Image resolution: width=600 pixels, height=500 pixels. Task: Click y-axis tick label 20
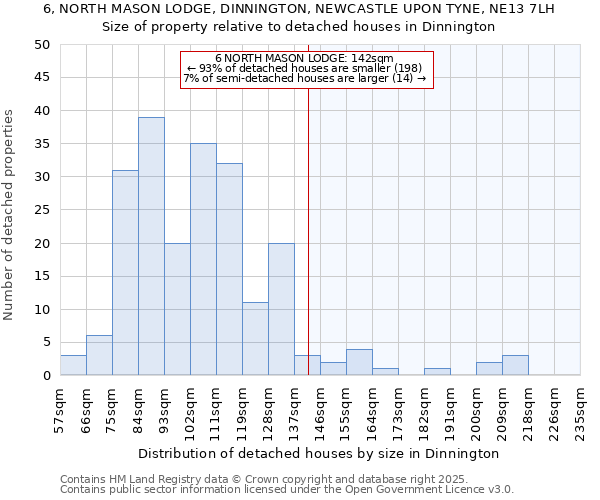coord(42,243)
